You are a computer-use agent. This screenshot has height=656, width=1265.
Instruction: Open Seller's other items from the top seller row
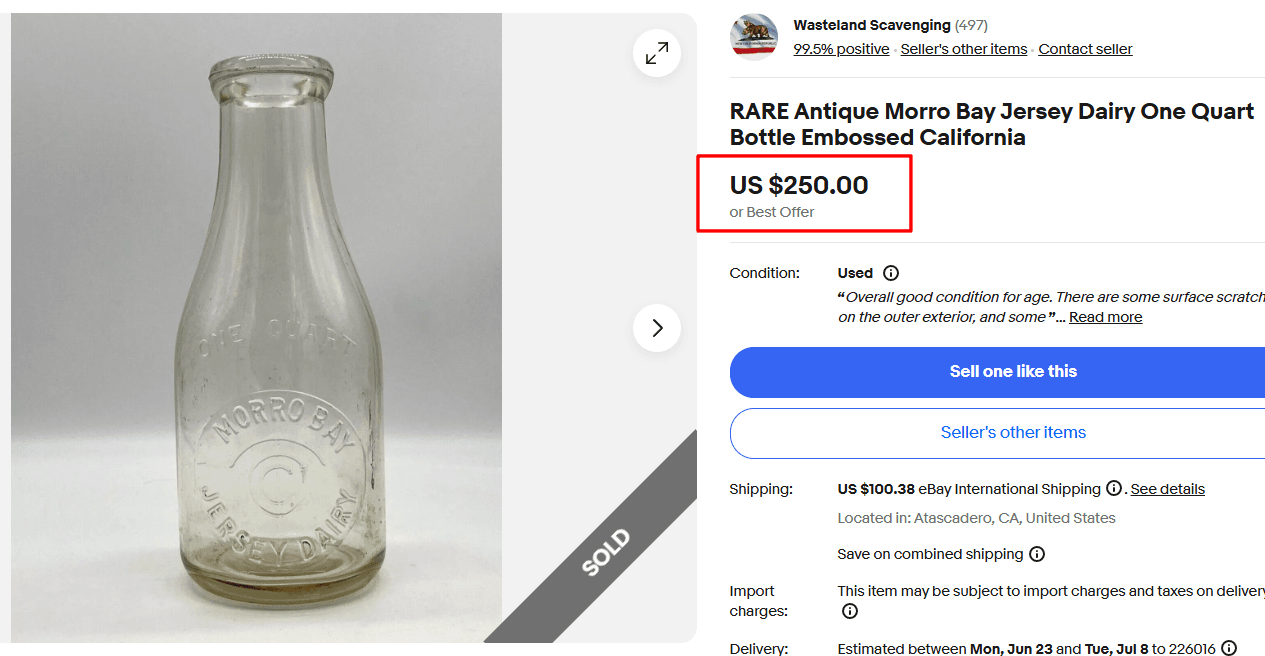(x=963, y=48)
